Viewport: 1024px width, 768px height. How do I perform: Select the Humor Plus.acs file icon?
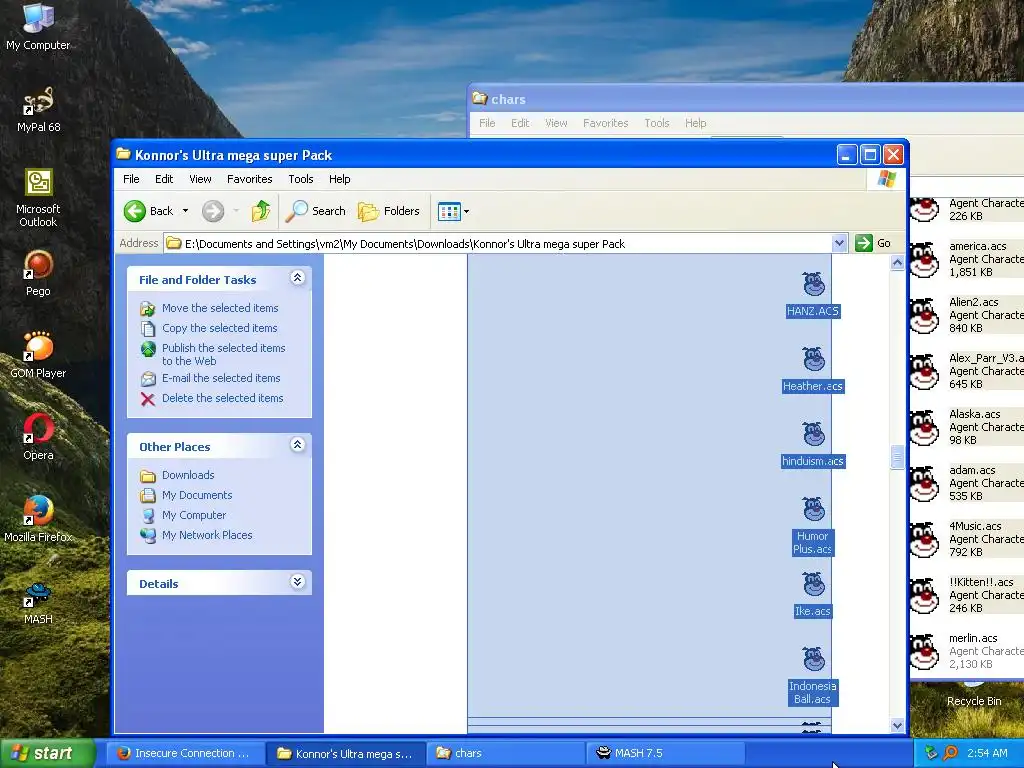click(813, 509)
